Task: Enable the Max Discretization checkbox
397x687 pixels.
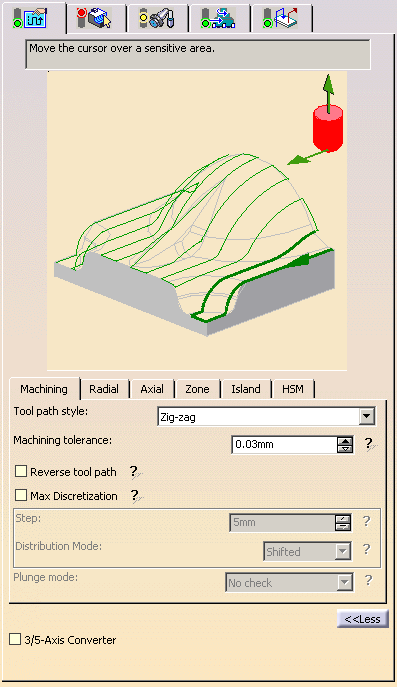Action: coord(21,496)
